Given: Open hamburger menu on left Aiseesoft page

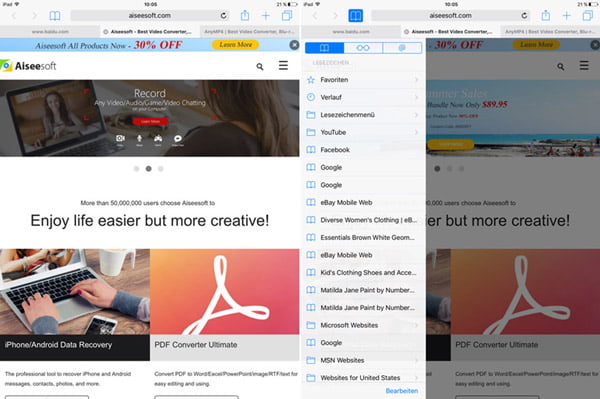Looking at the screenshot, I should coord(283,65).
